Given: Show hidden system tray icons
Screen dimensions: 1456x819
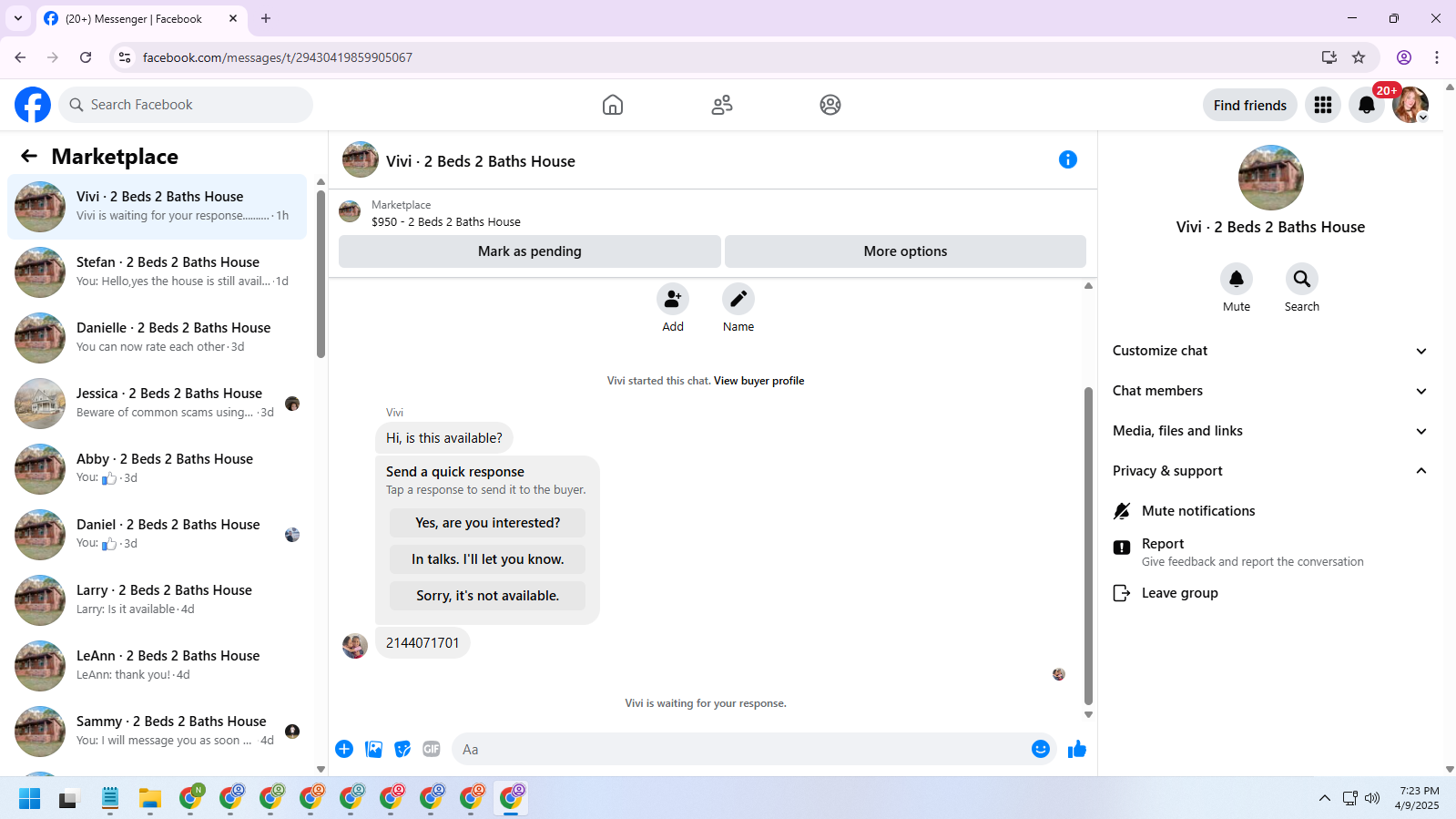Looking at the screenshot, I should pyautogui.click(x=1324, y=798).
